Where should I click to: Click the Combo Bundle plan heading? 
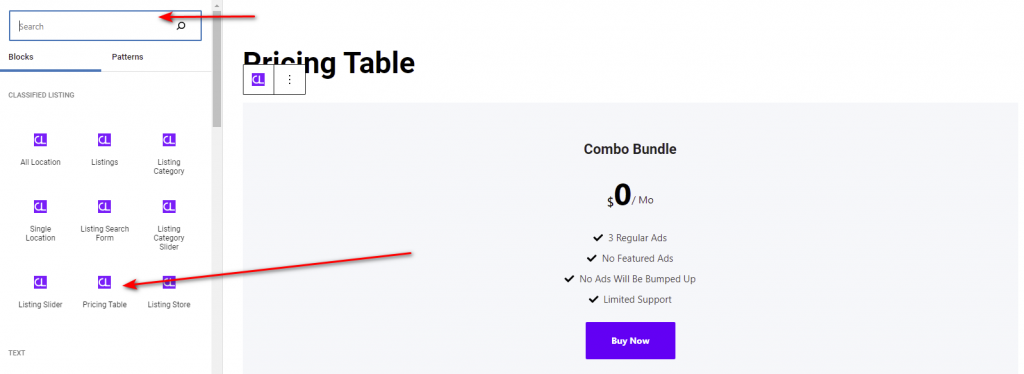coord(630,149)
